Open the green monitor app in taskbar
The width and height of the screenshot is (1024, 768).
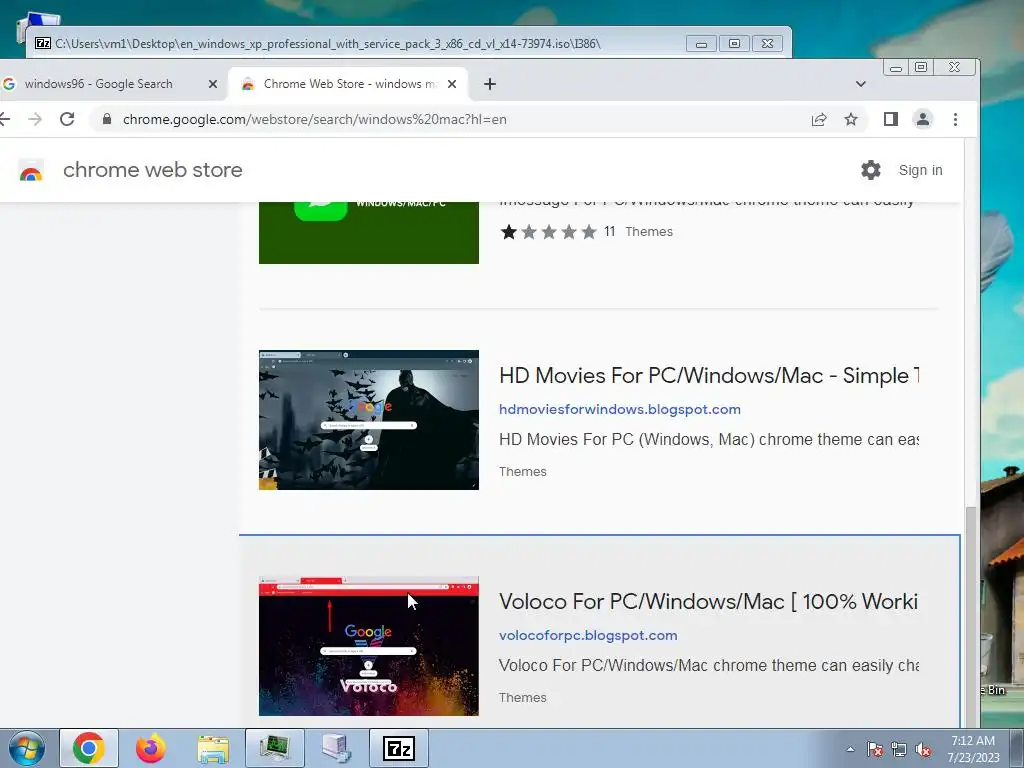(275, 748)
